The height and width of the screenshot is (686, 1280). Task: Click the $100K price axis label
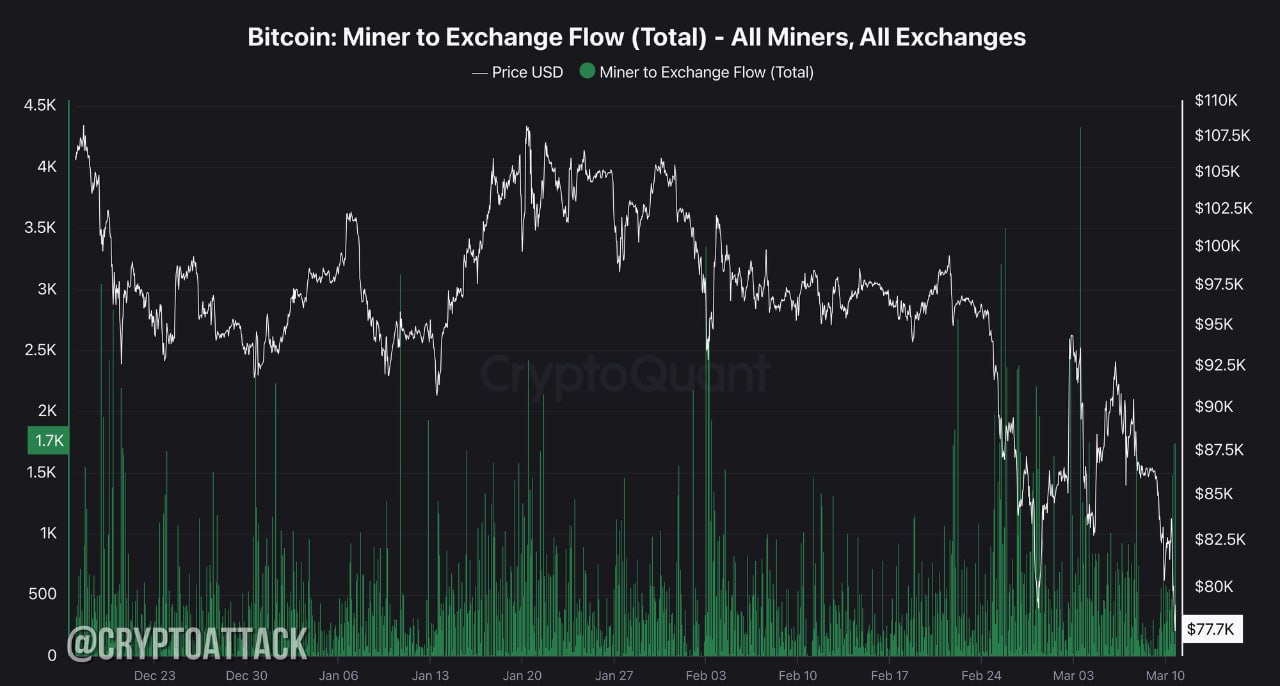(x=1216, y=246)
